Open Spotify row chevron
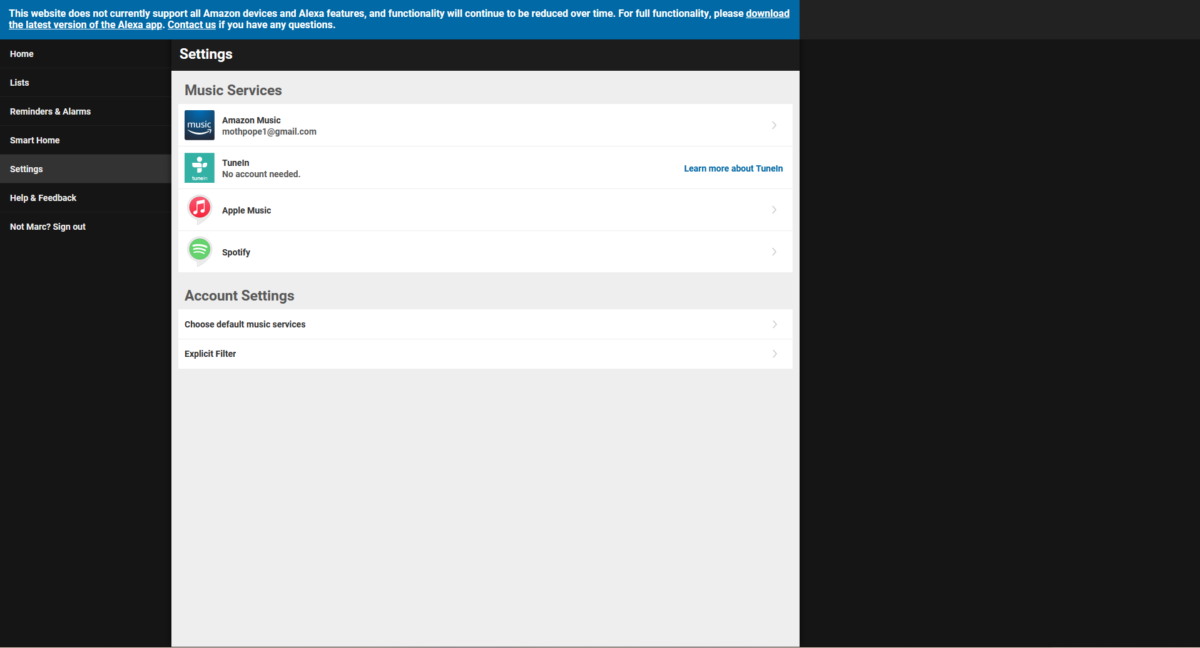This screenshot has height=648, width=1200. [774, 252]
